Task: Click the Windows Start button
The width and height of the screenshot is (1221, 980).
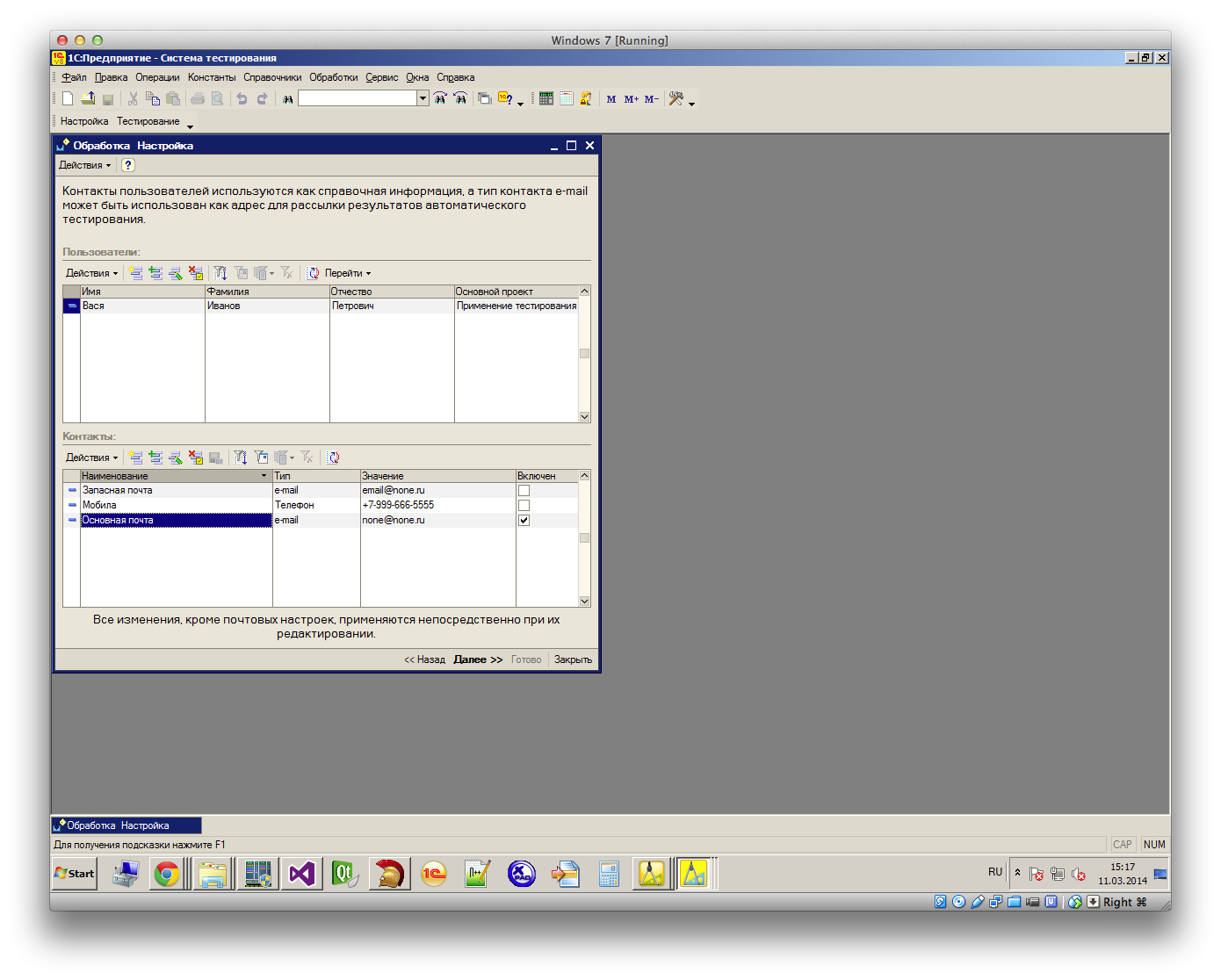Action: click(x=75, y=874)
